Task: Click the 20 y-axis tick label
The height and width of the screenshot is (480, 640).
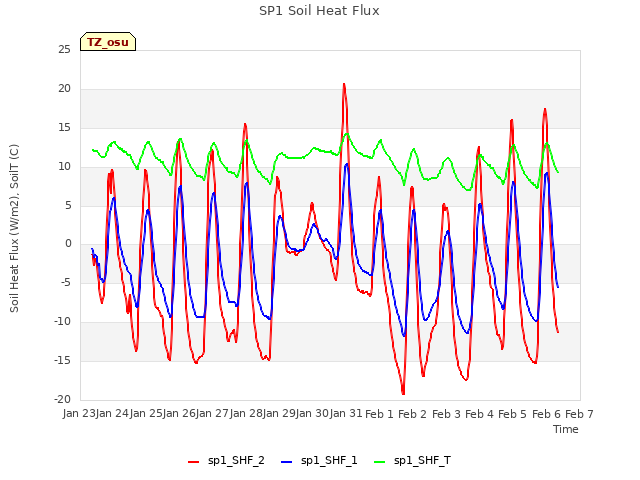Action: point(64,89)
